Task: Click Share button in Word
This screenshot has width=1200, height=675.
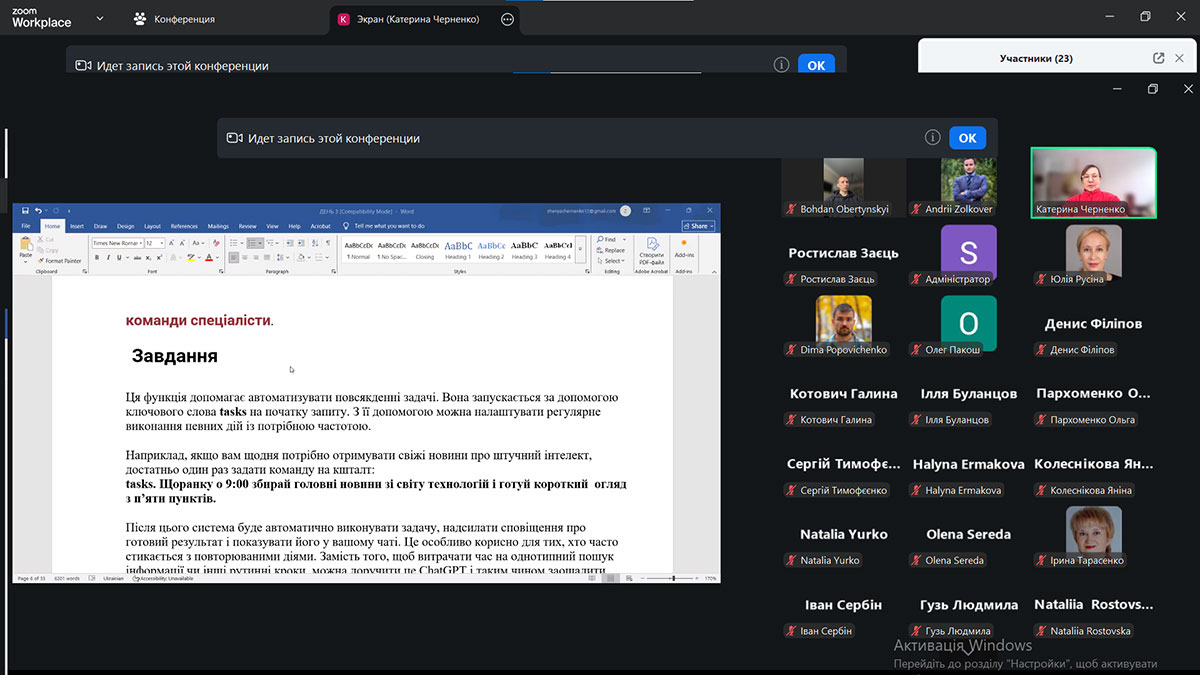Action: coord(697,226)
